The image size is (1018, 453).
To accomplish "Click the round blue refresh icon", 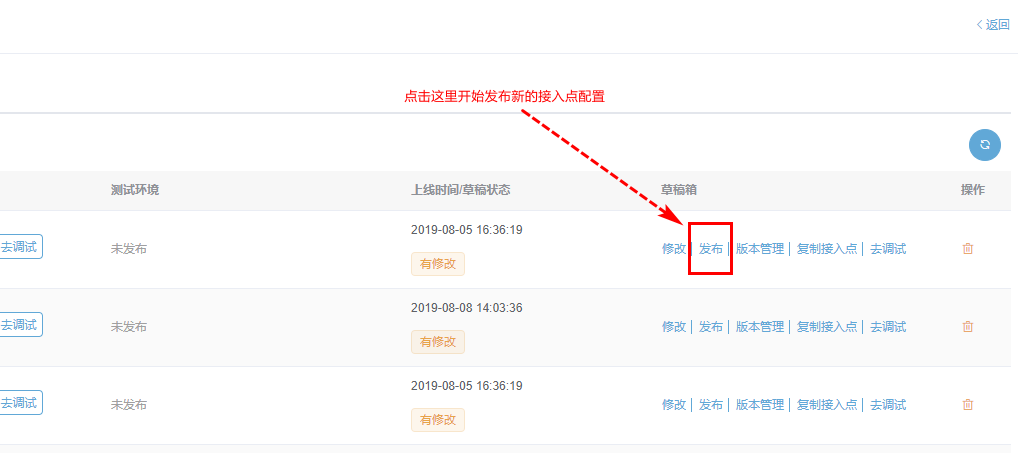I will click(x=985, y=145).
